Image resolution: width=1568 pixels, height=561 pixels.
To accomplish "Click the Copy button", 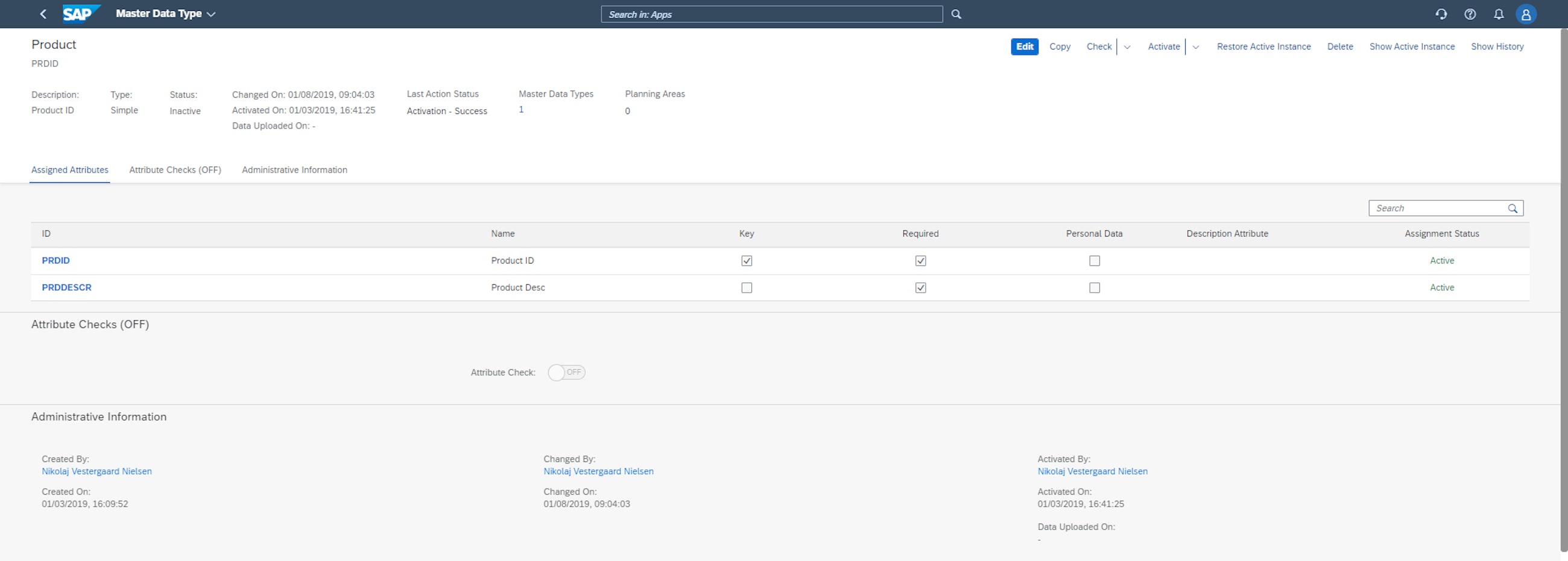I will [x=1060, y=46].
